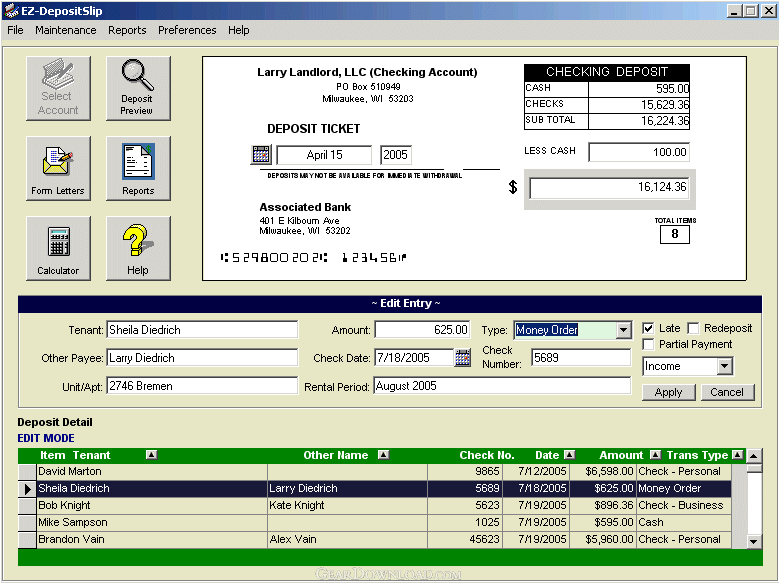Sort by Date column arrow

coord(570,455)
